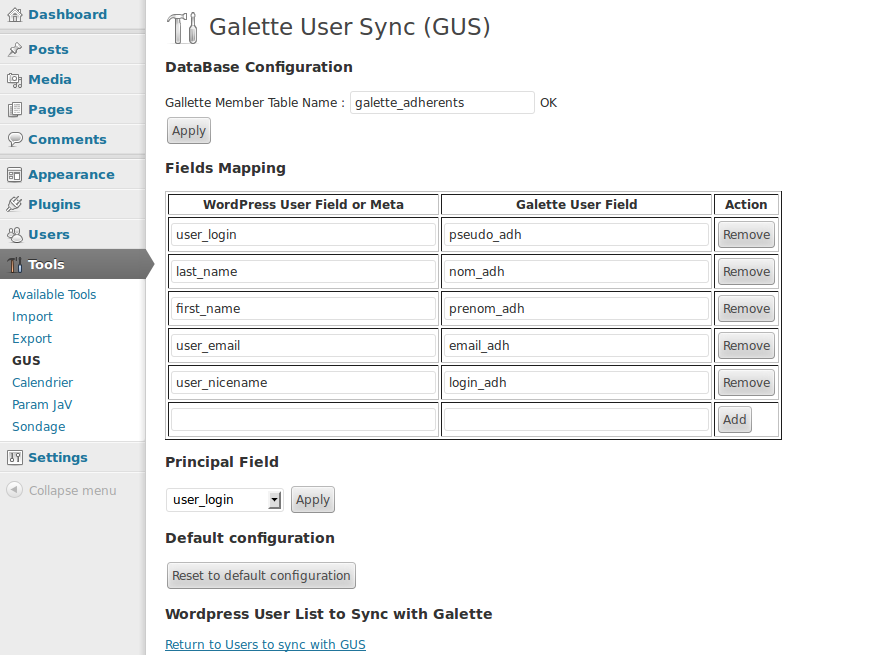Open the Param JaV submenu link
Screen dimensions: 895x655
coord(42,405)
